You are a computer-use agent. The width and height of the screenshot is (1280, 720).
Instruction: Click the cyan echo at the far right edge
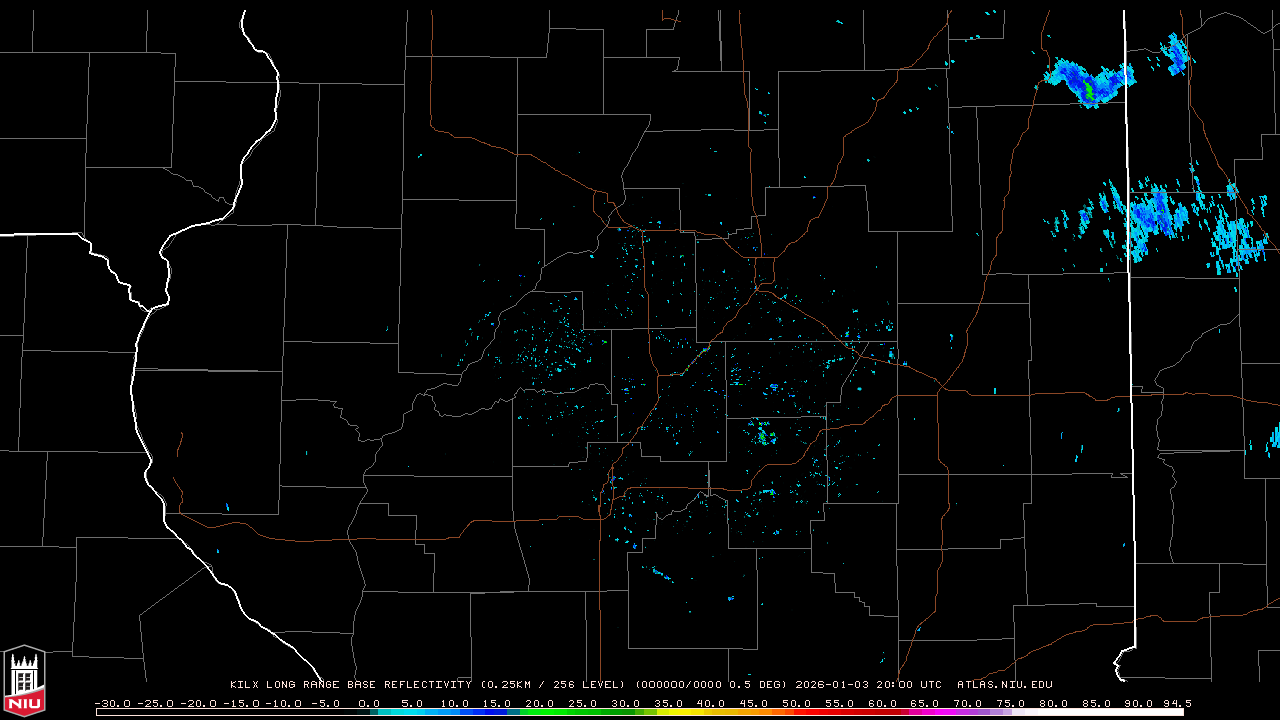pos(1275,437)
